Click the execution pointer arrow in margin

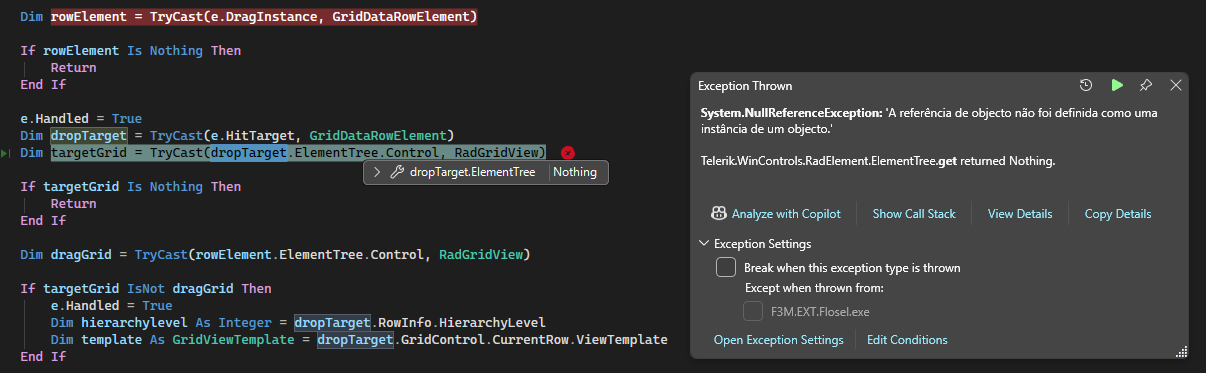pyautogui.click(x=6, y=153)
